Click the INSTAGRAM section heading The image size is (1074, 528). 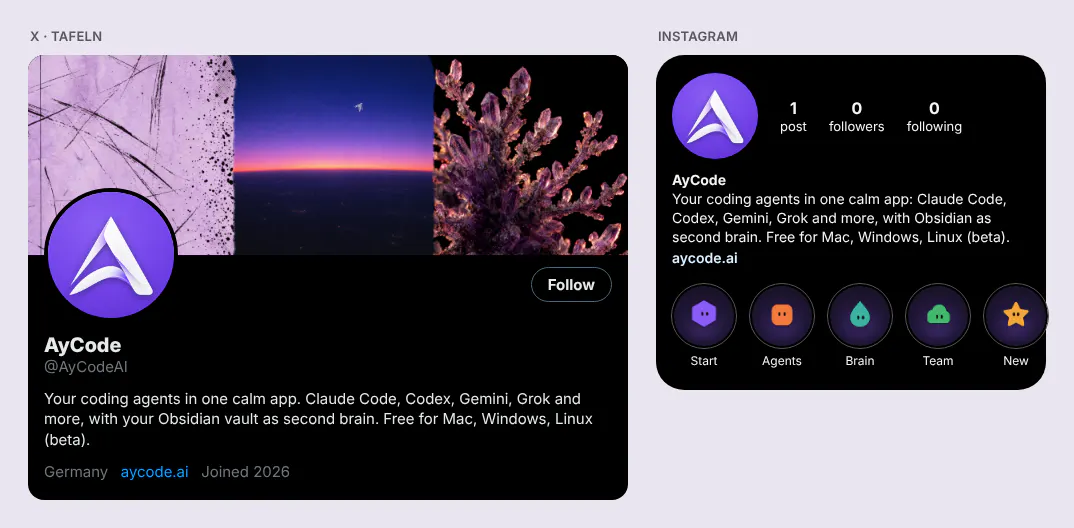pyautogui.click(x=698, y=36)
